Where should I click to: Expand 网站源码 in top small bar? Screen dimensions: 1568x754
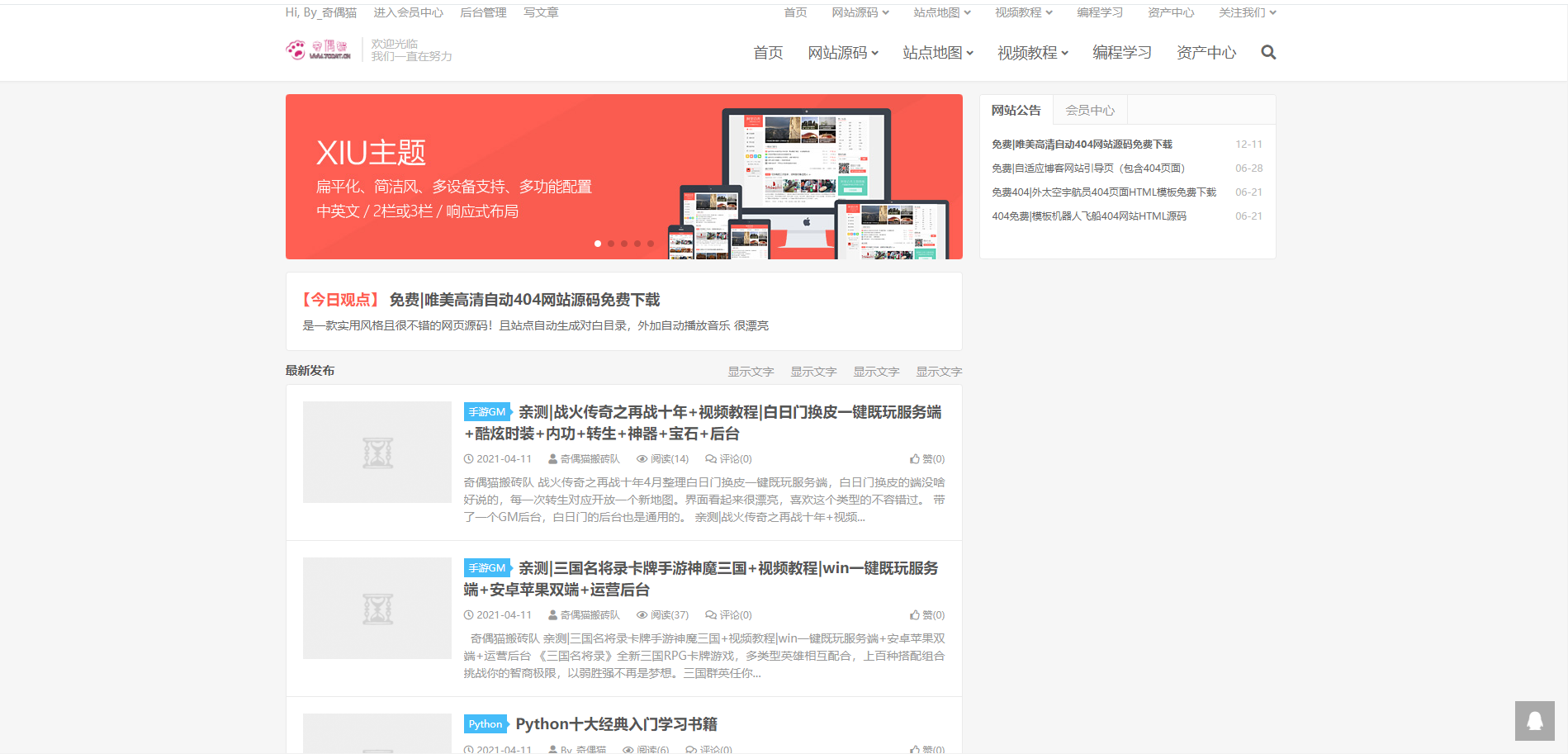coord(860,12)
